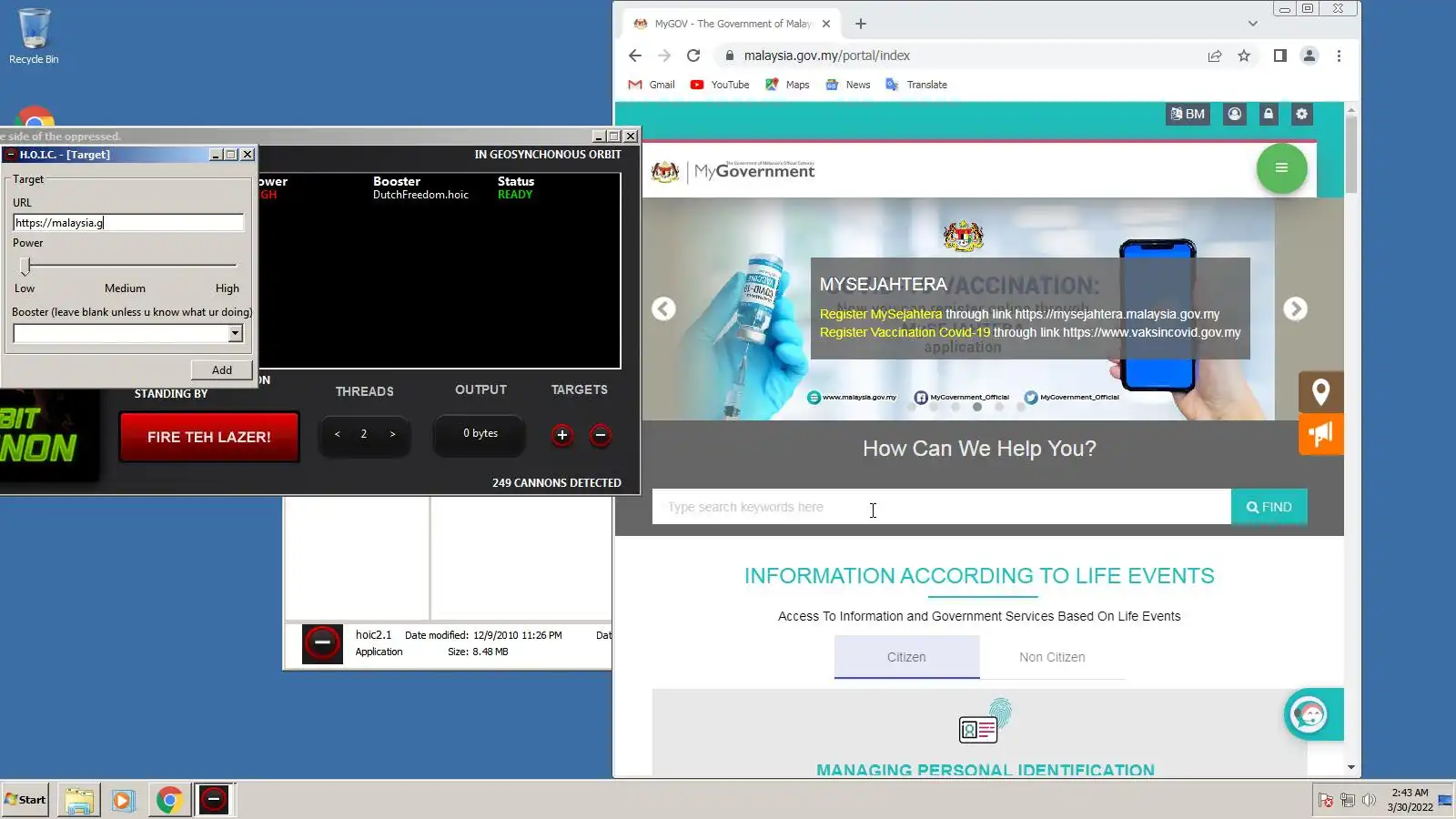Decrease threads with left arrow

coord(338,434)
